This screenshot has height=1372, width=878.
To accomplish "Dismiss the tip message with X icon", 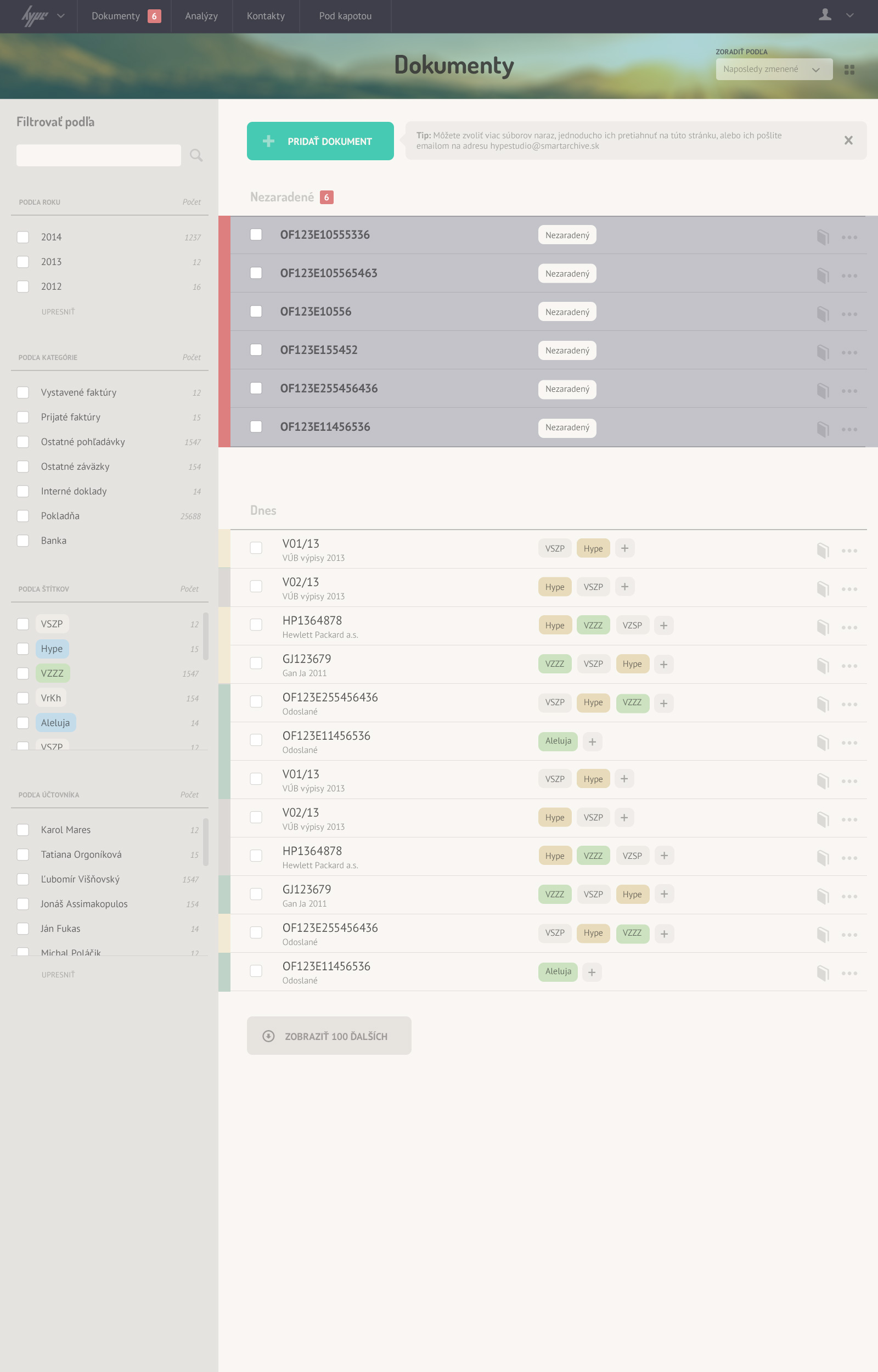I will pos(848,140).
